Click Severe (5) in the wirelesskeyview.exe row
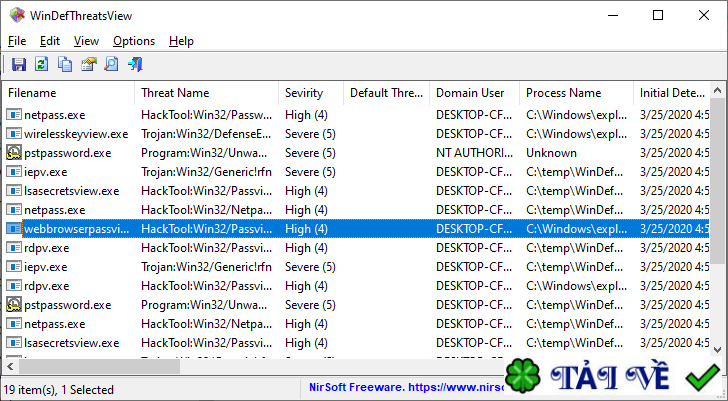This screenshot has height=401, width=728. pos(310,134)
